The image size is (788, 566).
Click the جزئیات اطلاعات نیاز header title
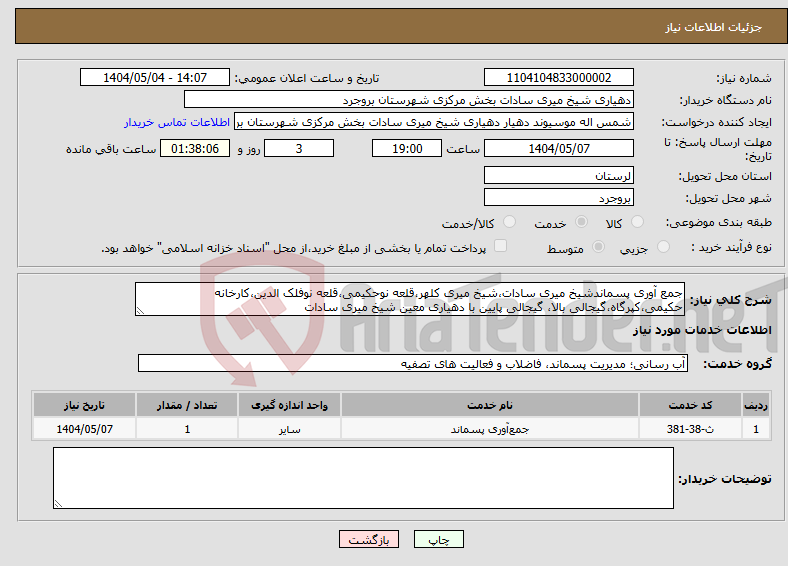click(x=714, y=27)
